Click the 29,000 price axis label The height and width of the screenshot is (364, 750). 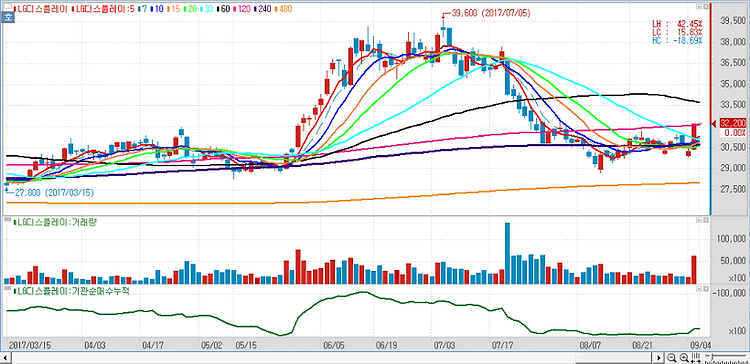tap(733, 168)
